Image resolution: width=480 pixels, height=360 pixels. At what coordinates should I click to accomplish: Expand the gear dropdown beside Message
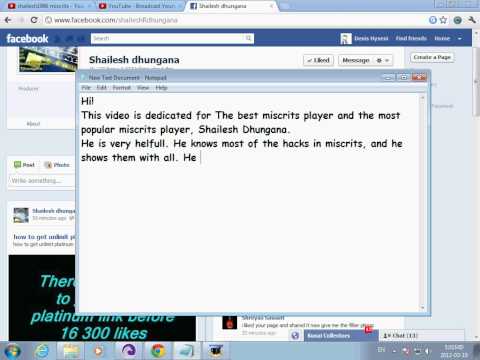click(383, 60)
